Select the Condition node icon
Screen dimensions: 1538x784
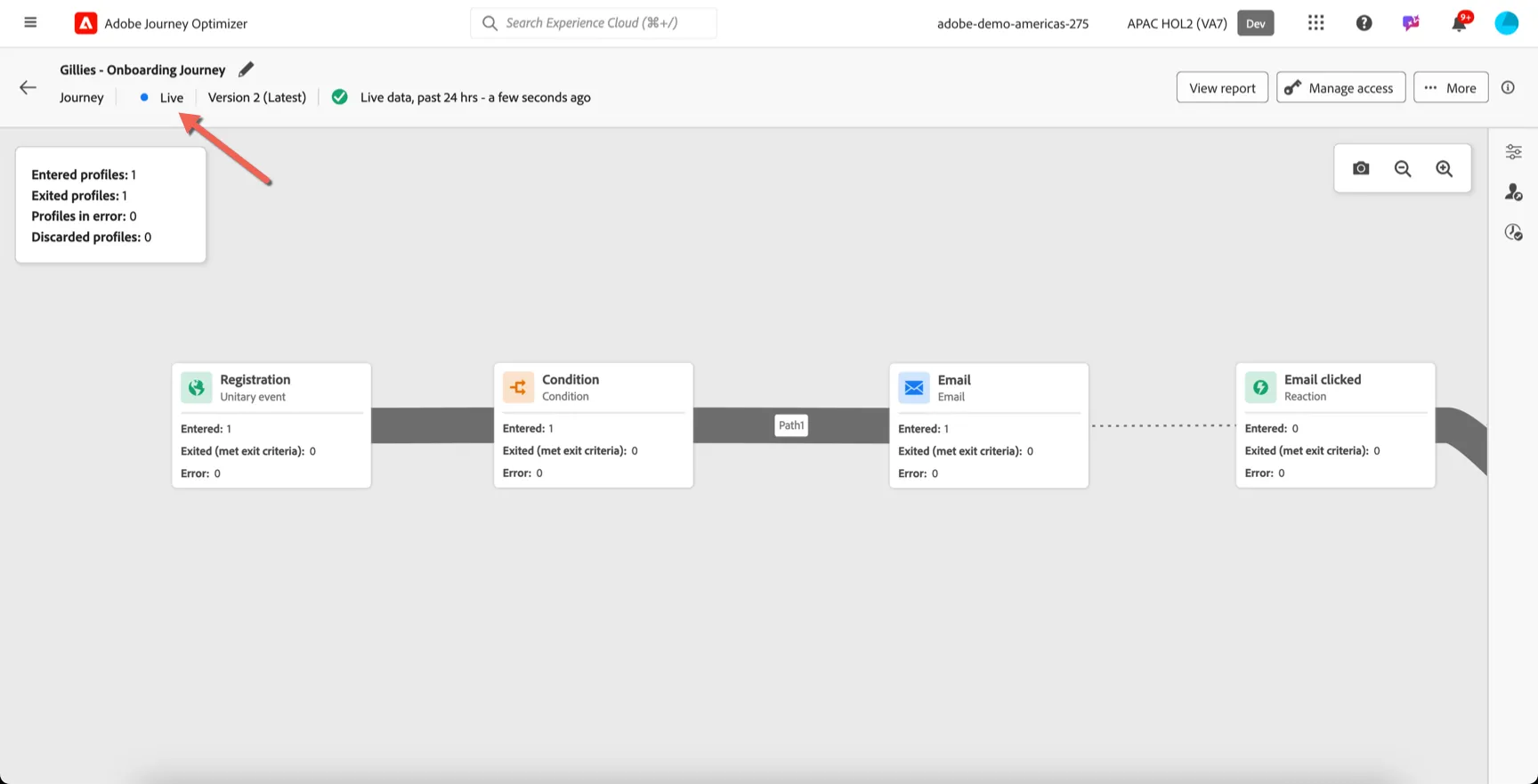519,388
